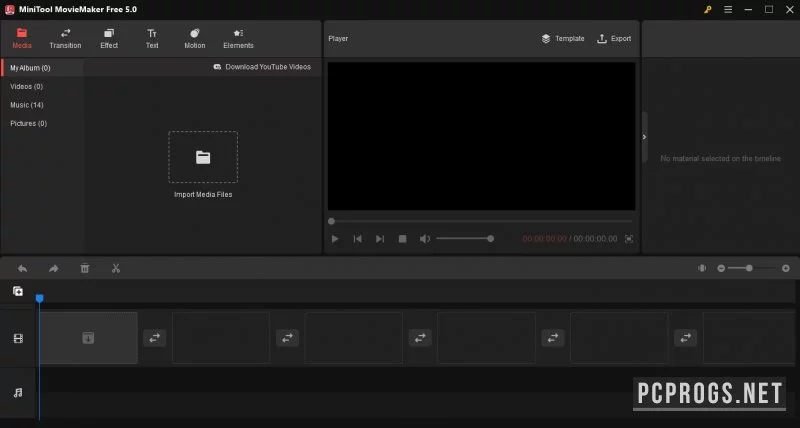800x428 pixels.
Task: Mute the player volume speaker icon
Action: [x=424, y=239]
